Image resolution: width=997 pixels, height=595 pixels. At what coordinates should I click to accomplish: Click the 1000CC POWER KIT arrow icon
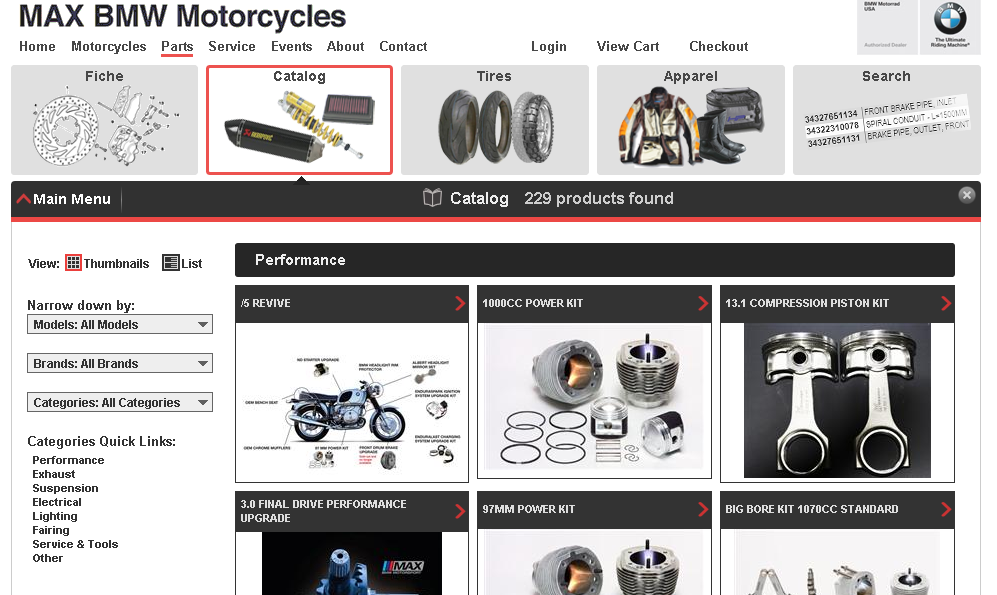click(703, 303)
